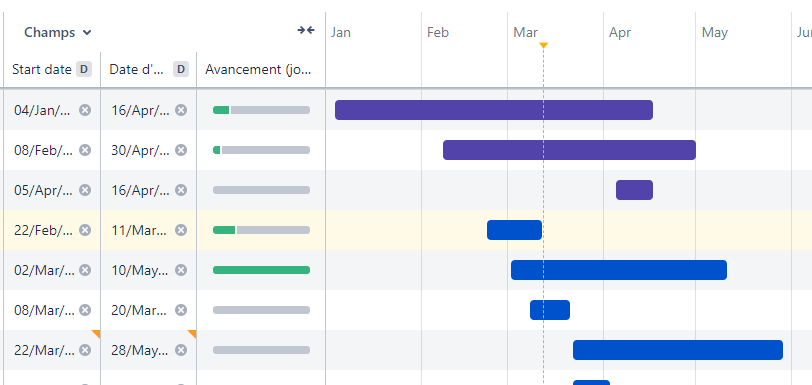Select blue timeline bar ending 28/May
The image size is (812, 385).
[678, 350]
